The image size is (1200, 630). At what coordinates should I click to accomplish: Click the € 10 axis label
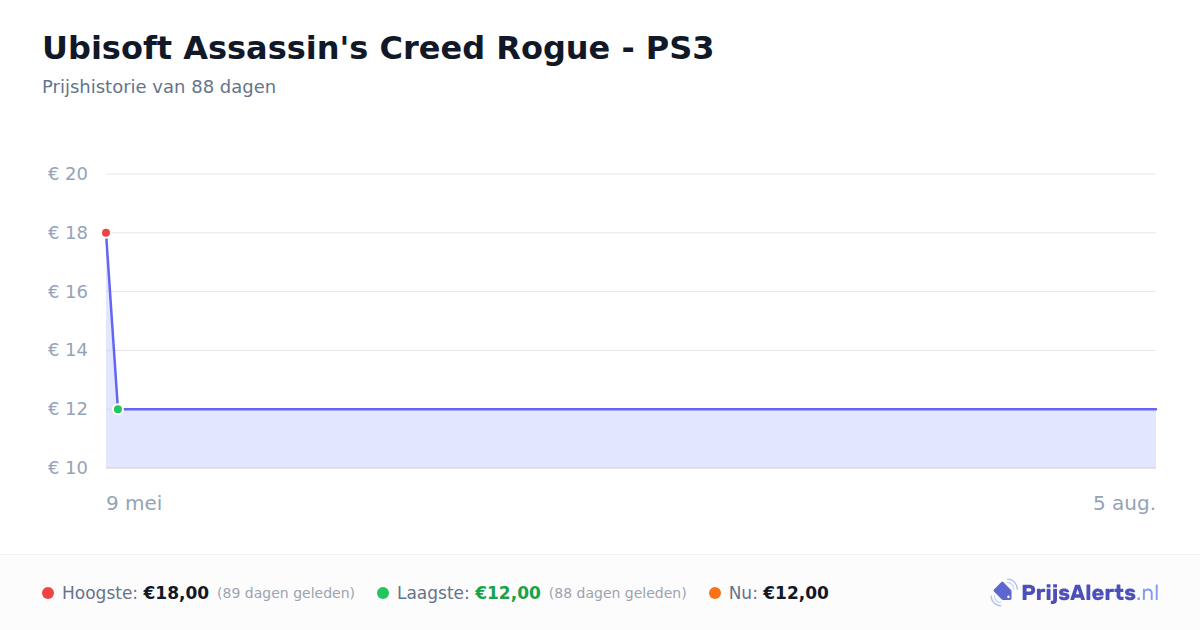click(68, 468)
